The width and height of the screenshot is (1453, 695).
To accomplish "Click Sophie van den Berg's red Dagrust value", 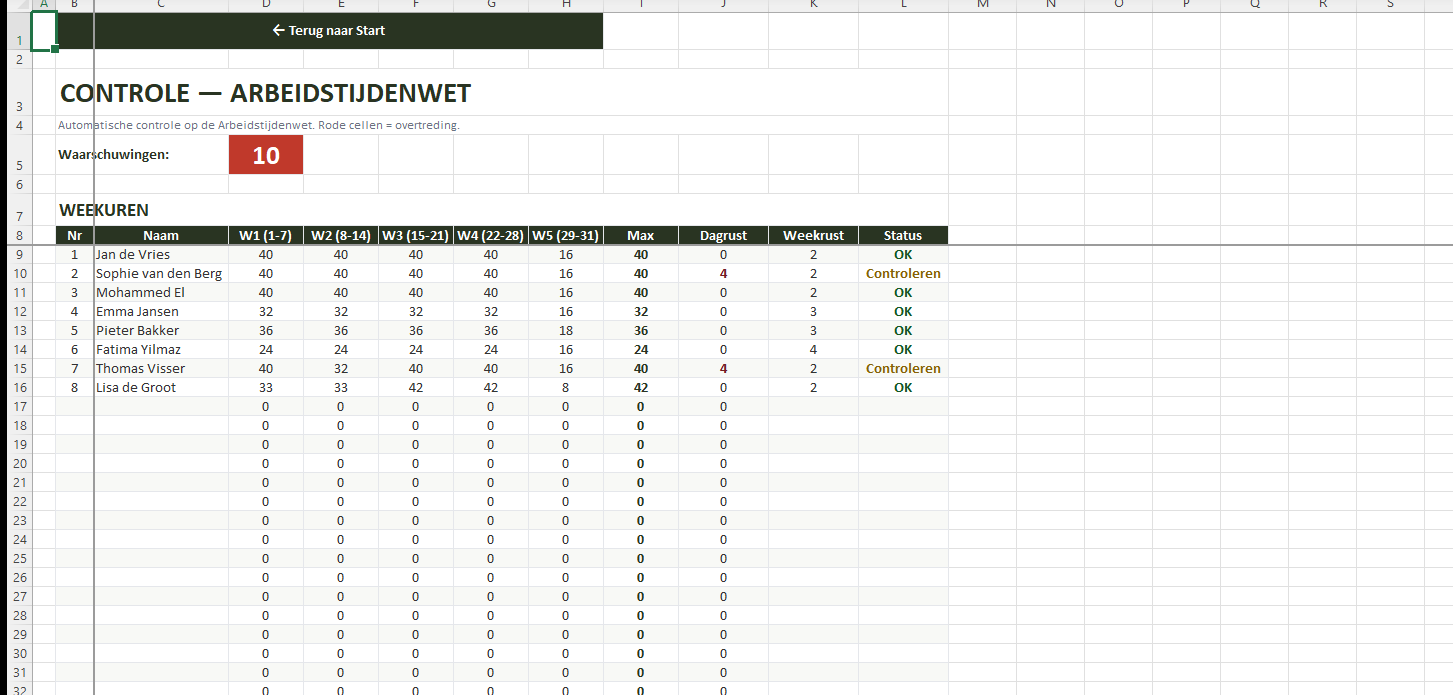I will point(723,274).
